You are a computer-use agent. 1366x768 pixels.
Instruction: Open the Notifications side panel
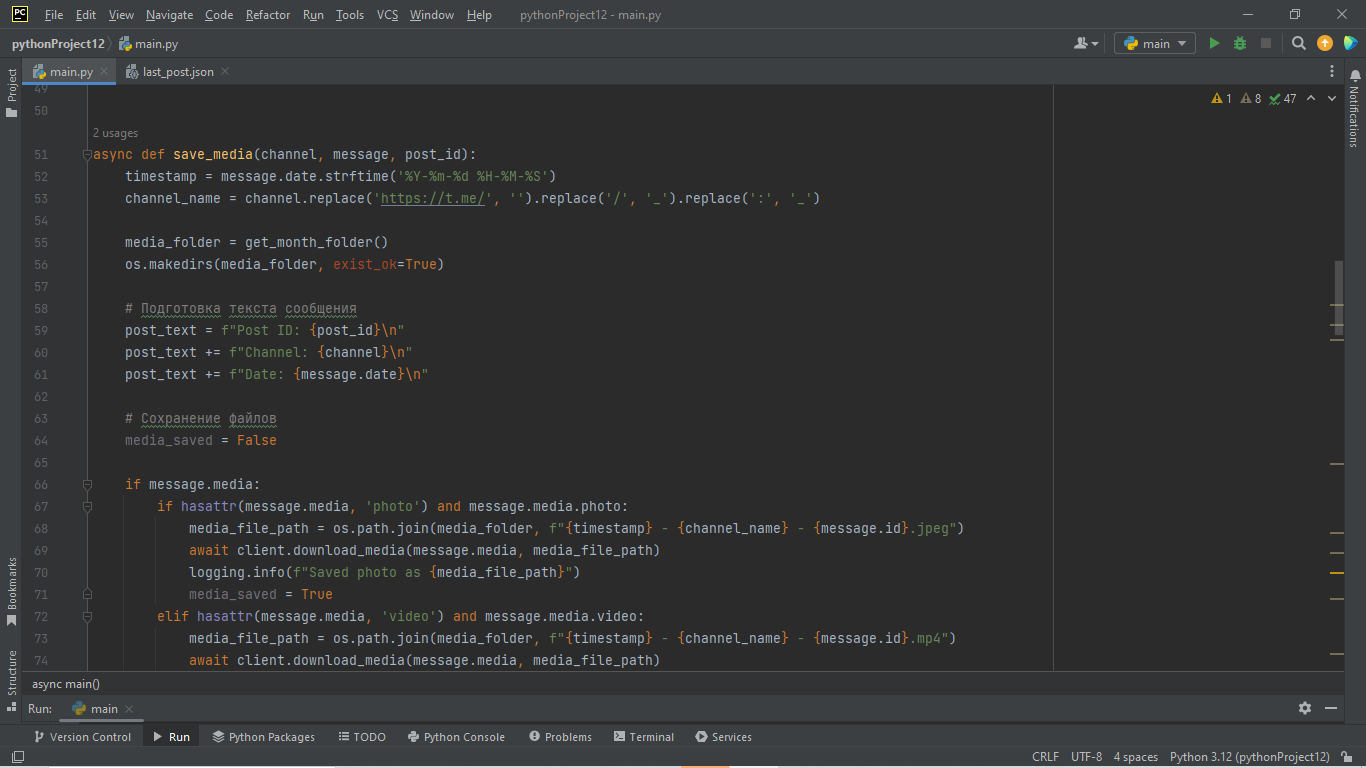coord(1354,109)
